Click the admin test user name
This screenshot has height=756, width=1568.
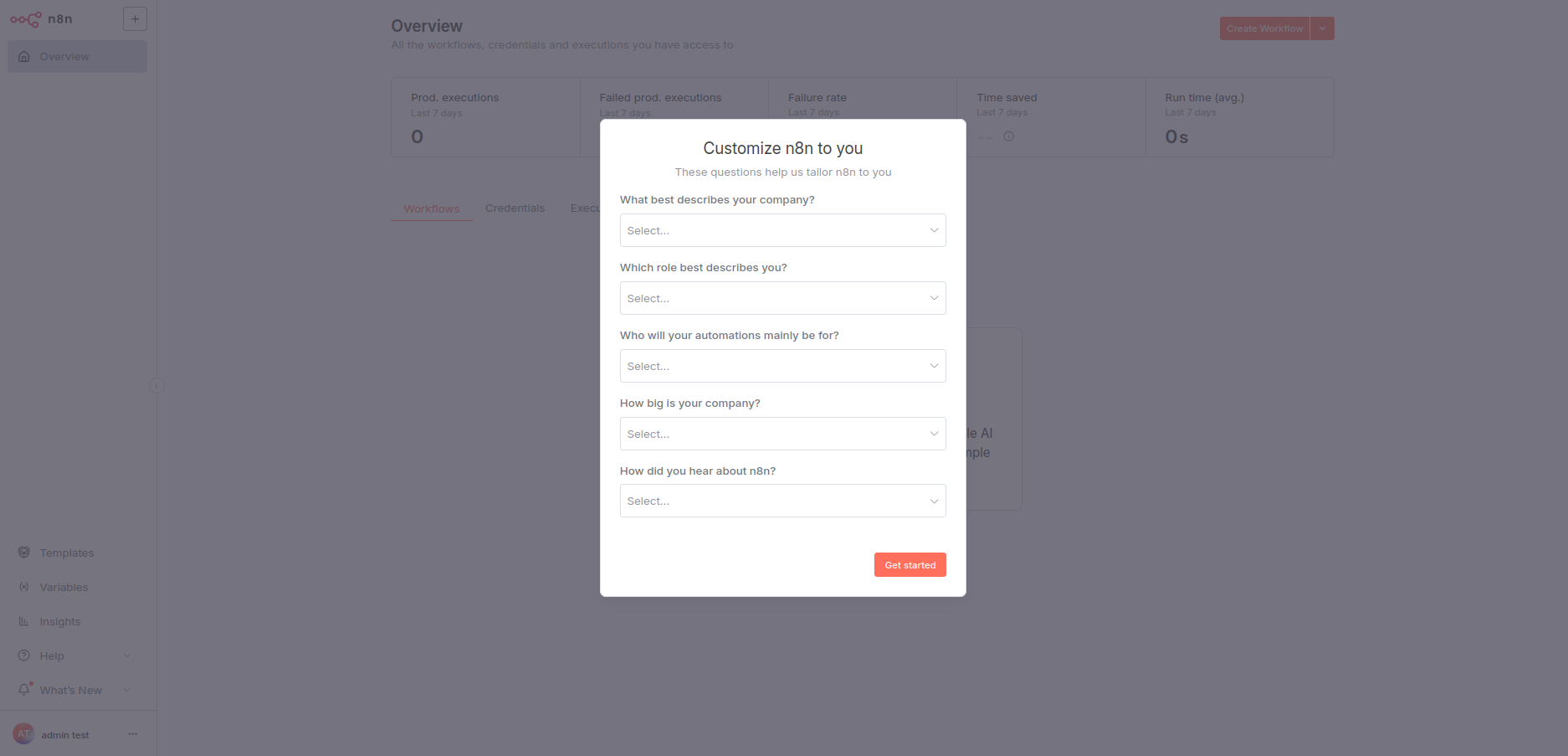65,735
